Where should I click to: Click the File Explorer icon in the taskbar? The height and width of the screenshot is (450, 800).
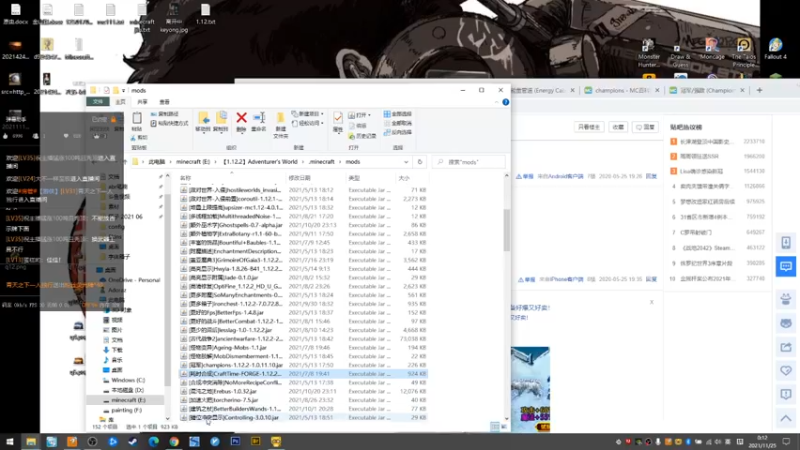point(31,441)
